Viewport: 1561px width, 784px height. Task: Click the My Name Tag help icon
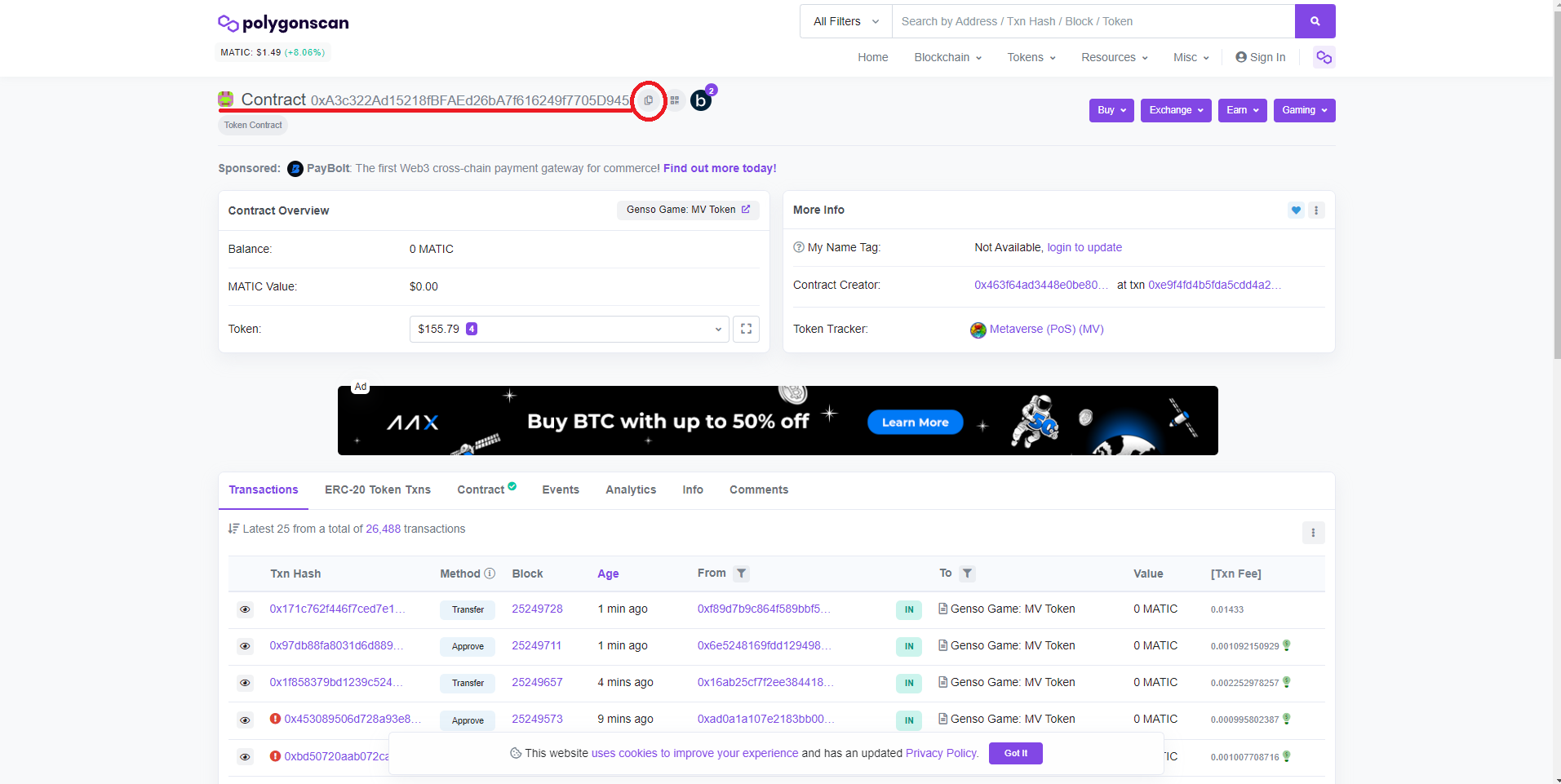799,247
